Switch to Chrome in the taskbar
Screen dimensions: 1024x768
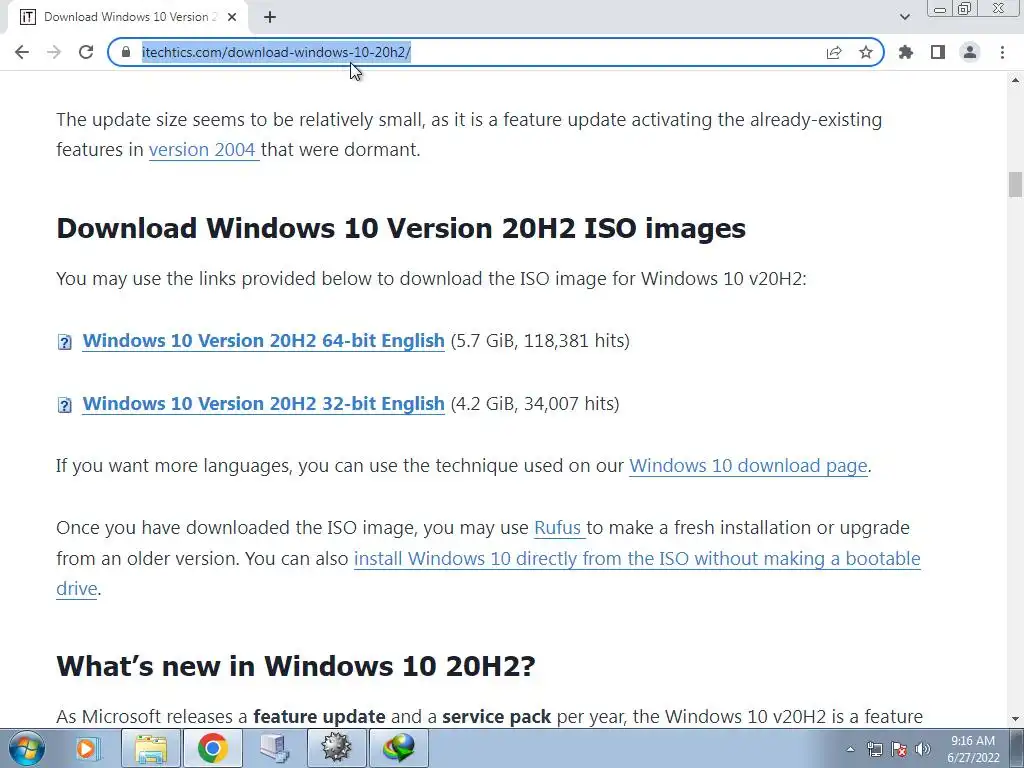pyautogui.click(x=212, y=748)
